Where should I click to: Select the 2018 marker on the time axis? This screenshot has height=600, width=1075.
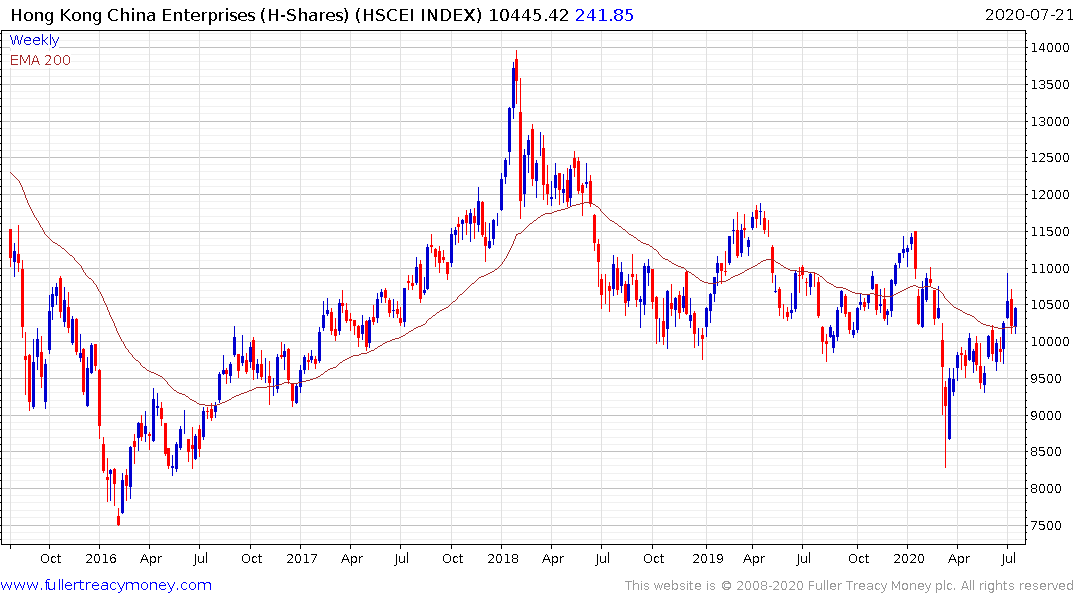502,558
